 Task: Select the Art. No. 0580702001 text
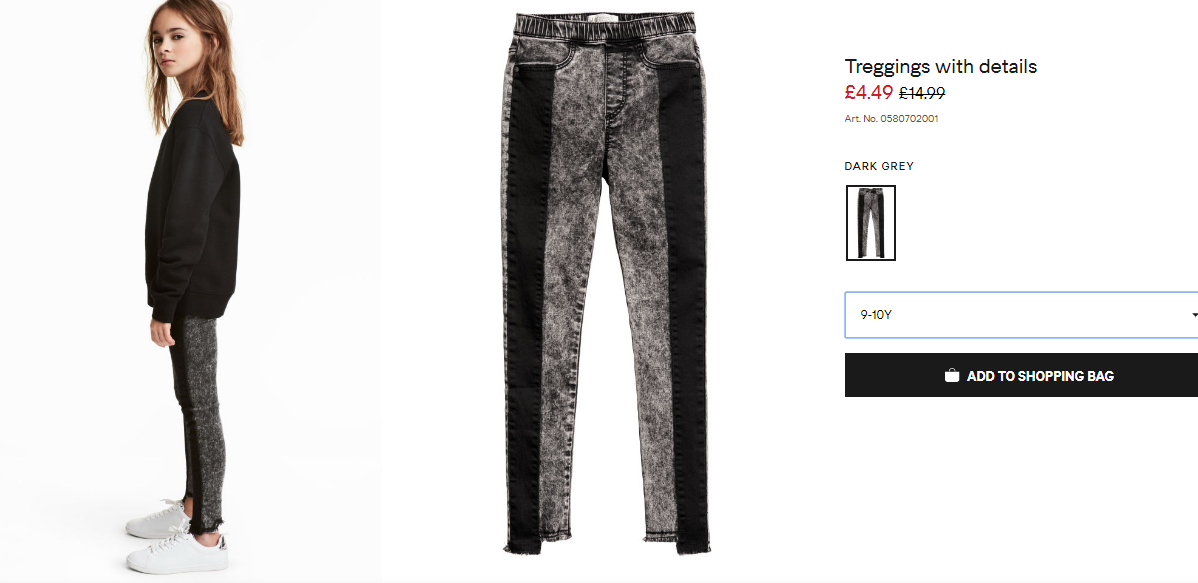coord(891,118)
